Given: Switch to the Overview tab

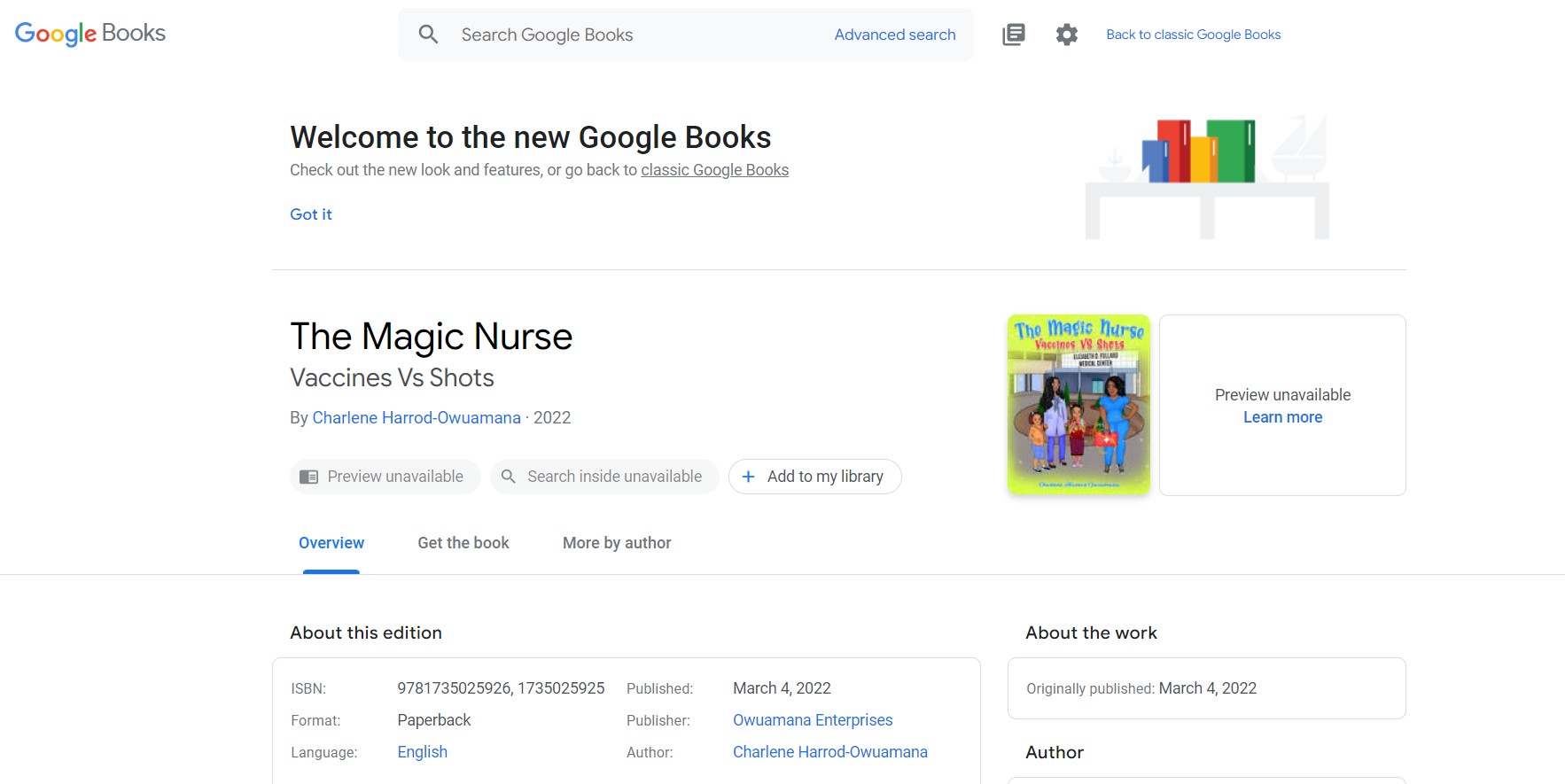Looking at the screenshot, I should pyautogui.click(x=331, y=543).
